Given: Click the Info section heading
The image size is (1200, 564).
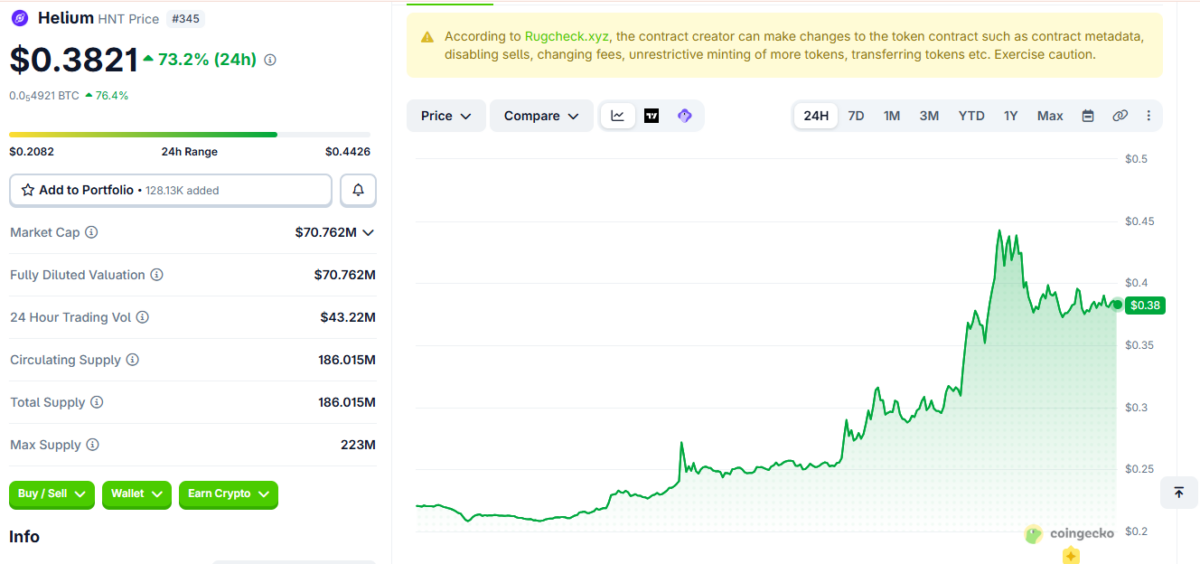Looking at the screenshot, I should (x=24, y=537).
